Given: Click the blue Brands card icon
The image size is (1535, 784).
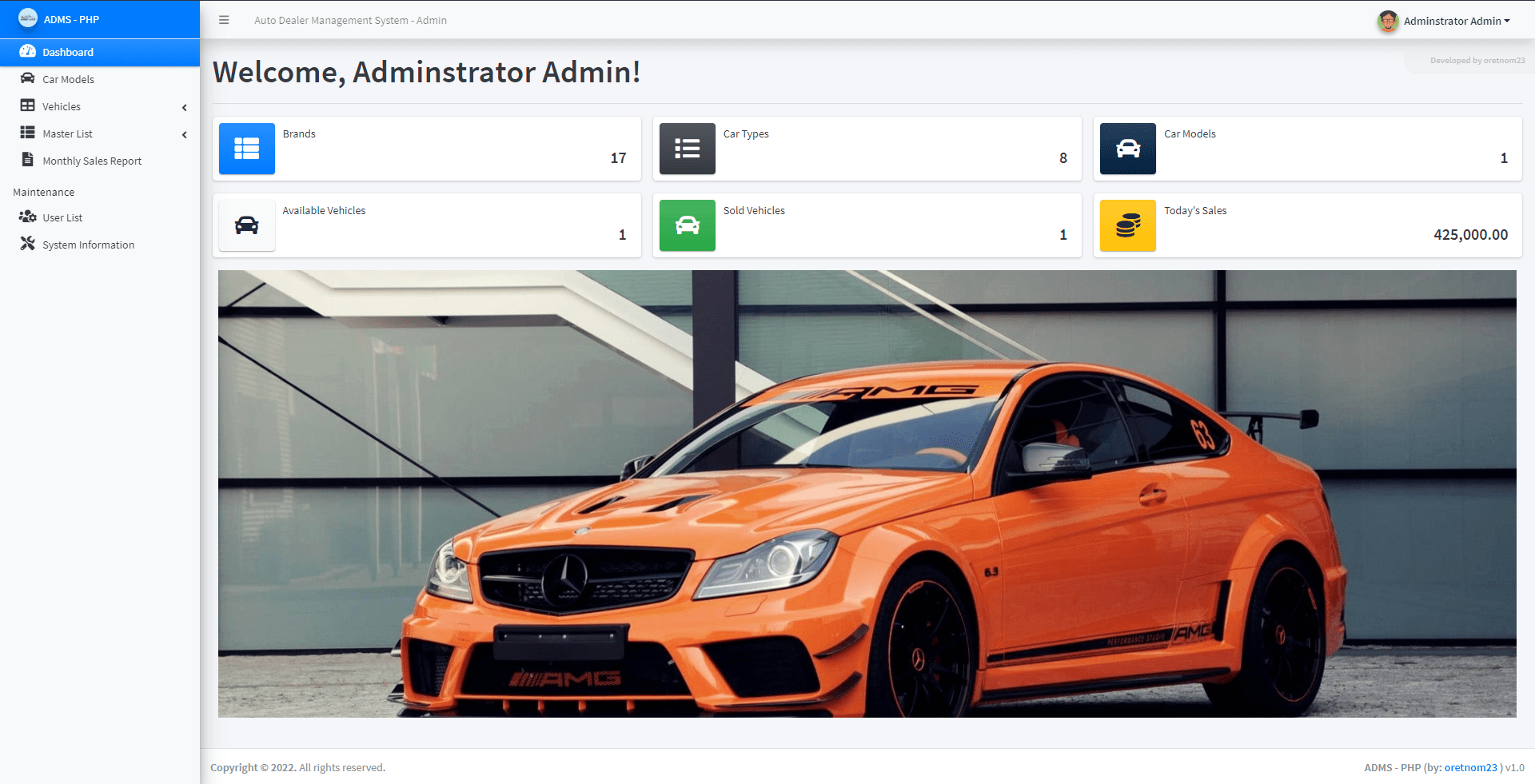Looking at the screenshot, I should (x=247, y=149).
